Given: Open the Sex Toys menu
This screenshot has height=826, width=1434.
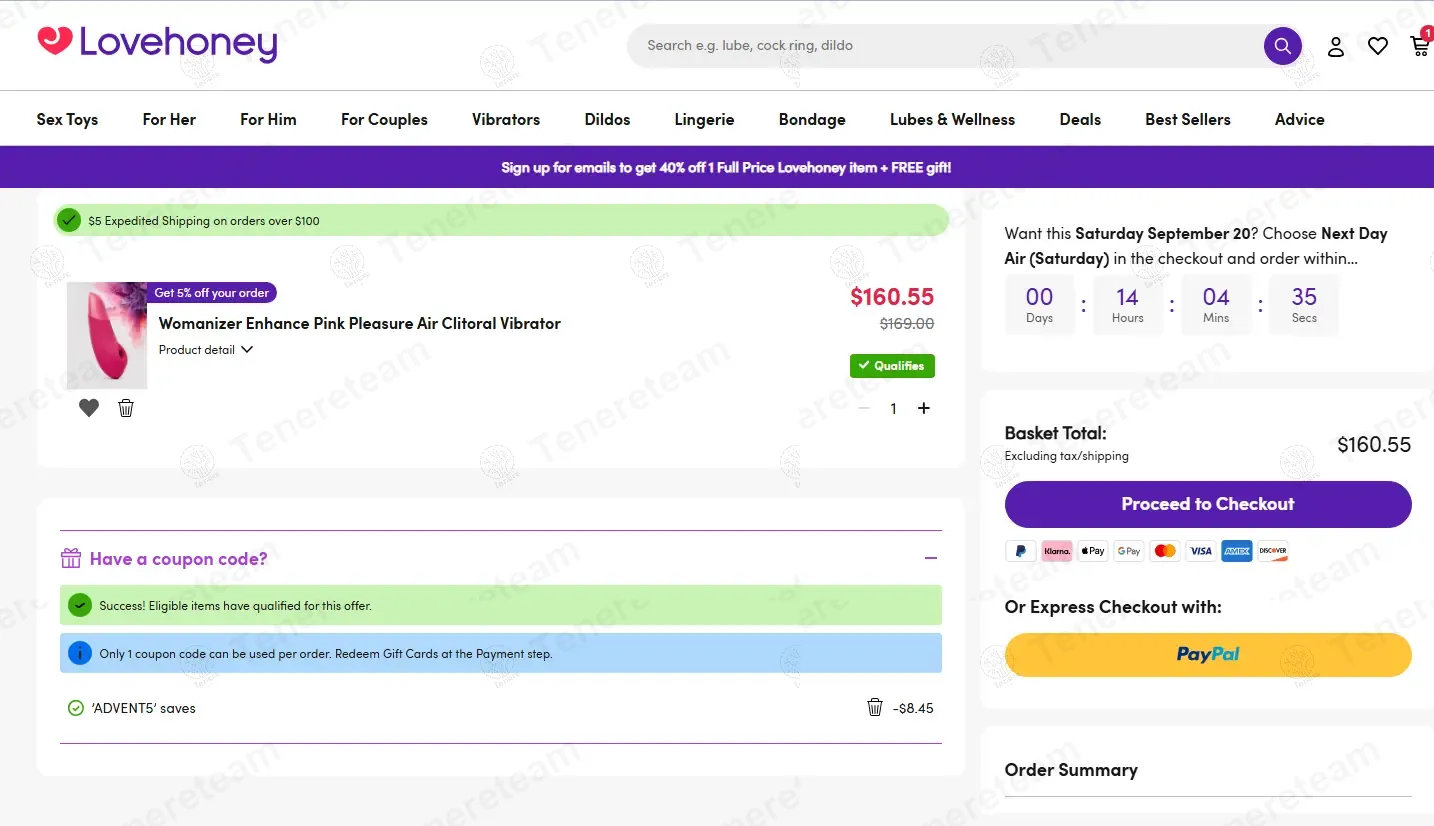Looking at the screenshot, I should coord(67,119).
